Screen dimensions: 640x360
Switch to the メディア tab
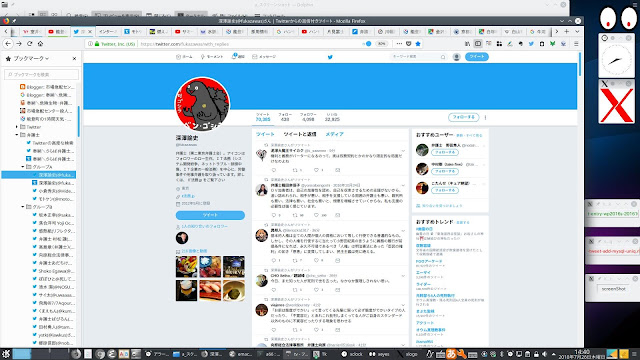tap(334, 134)
